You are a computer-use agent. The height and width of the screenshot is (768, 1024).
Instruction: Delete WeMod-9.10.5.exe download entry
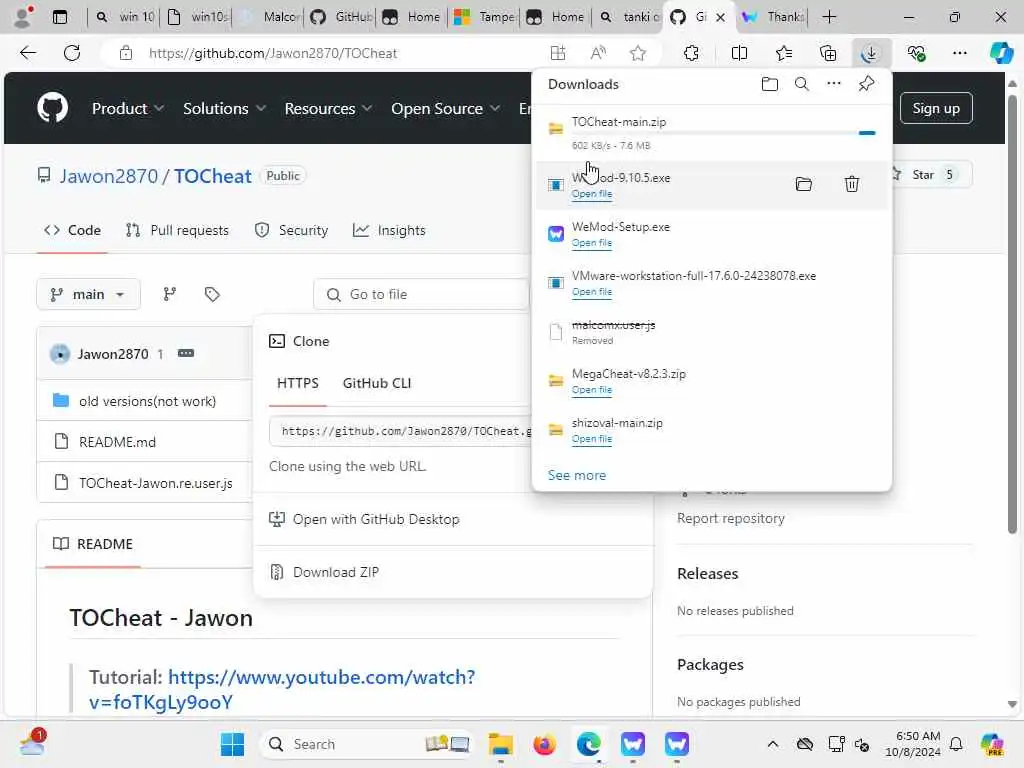pyautogui.click(x=852, y=184)
